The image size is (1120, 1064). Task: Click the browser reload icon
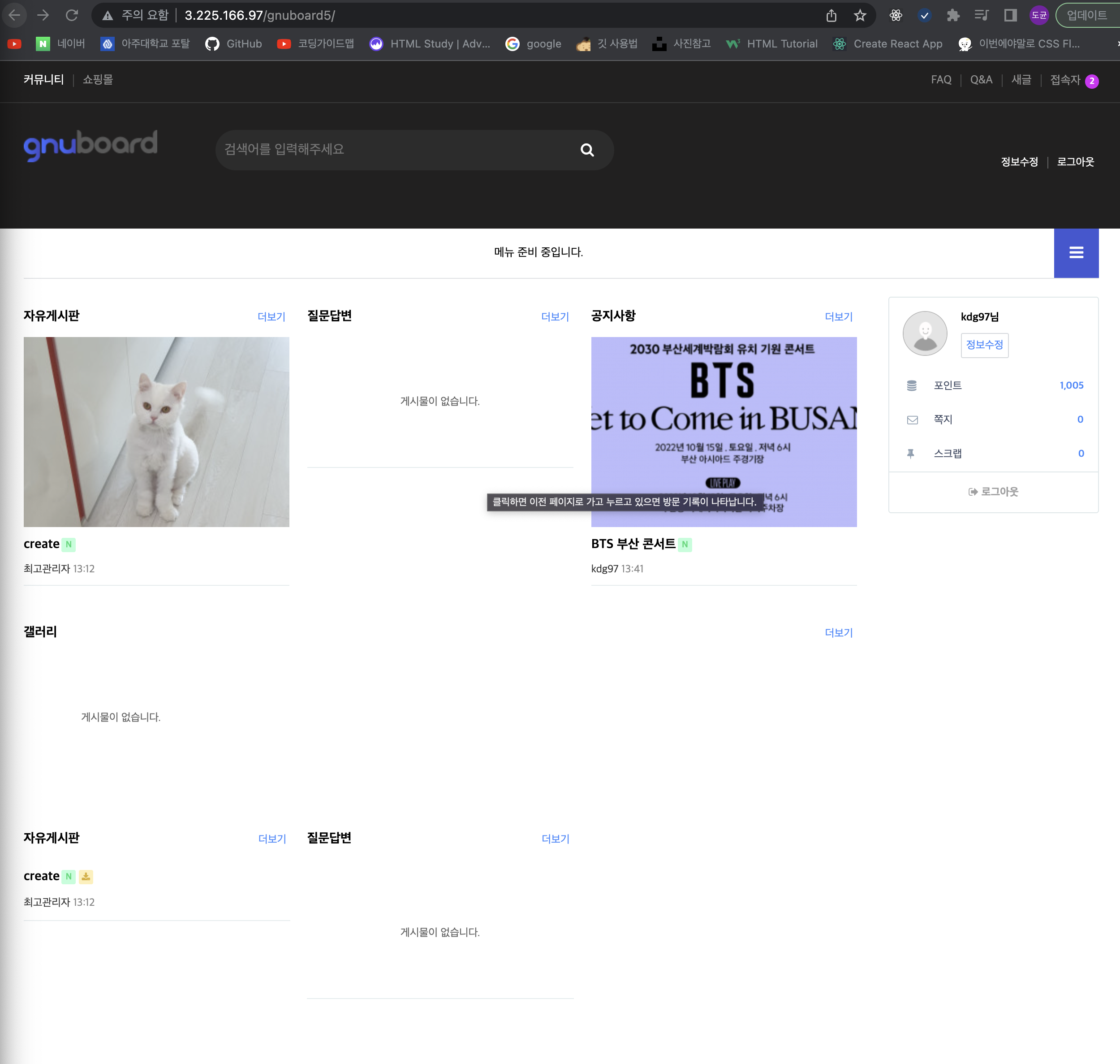[71, 15]
